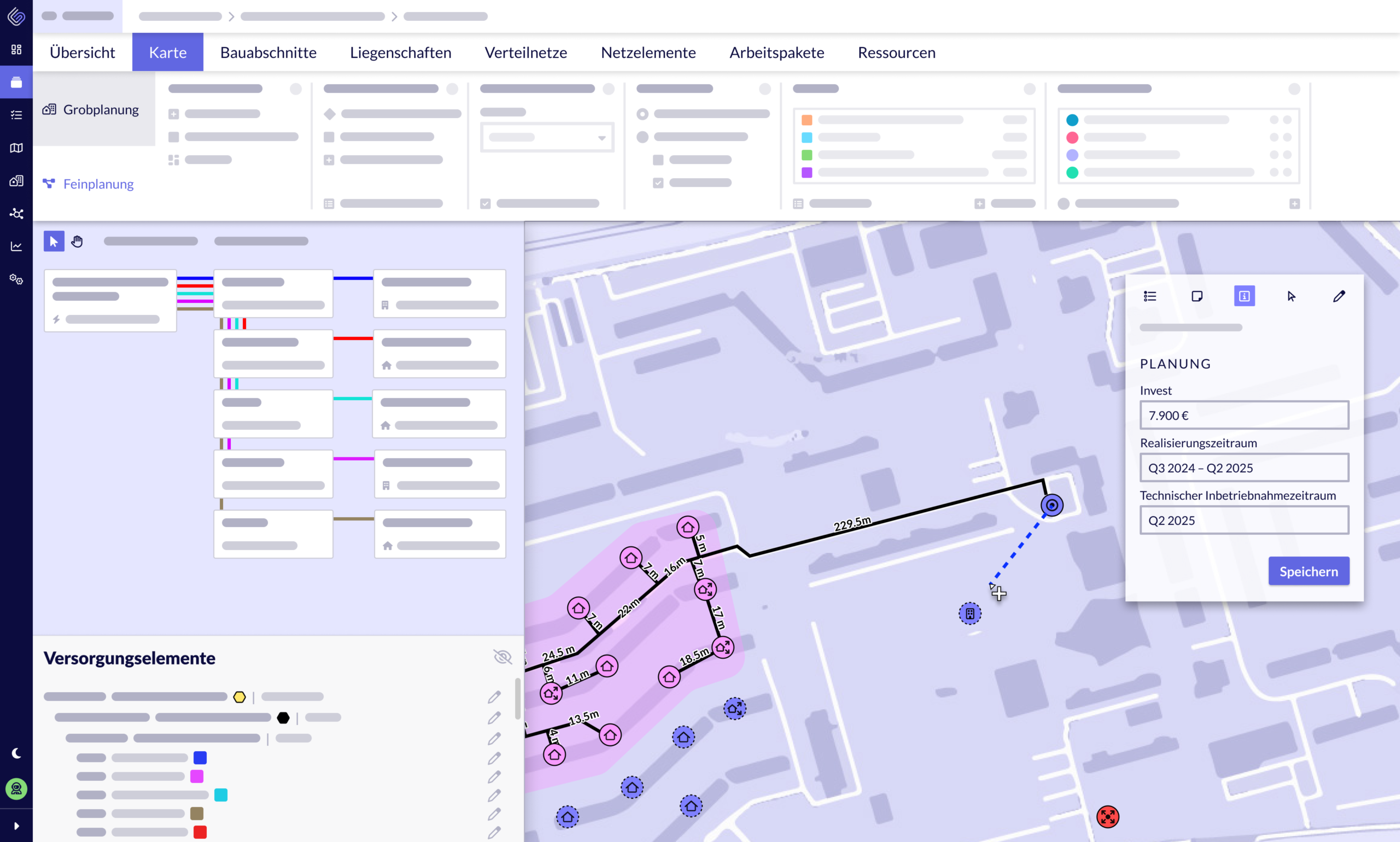Switch to the Übersicht tab

click(82, 52)
